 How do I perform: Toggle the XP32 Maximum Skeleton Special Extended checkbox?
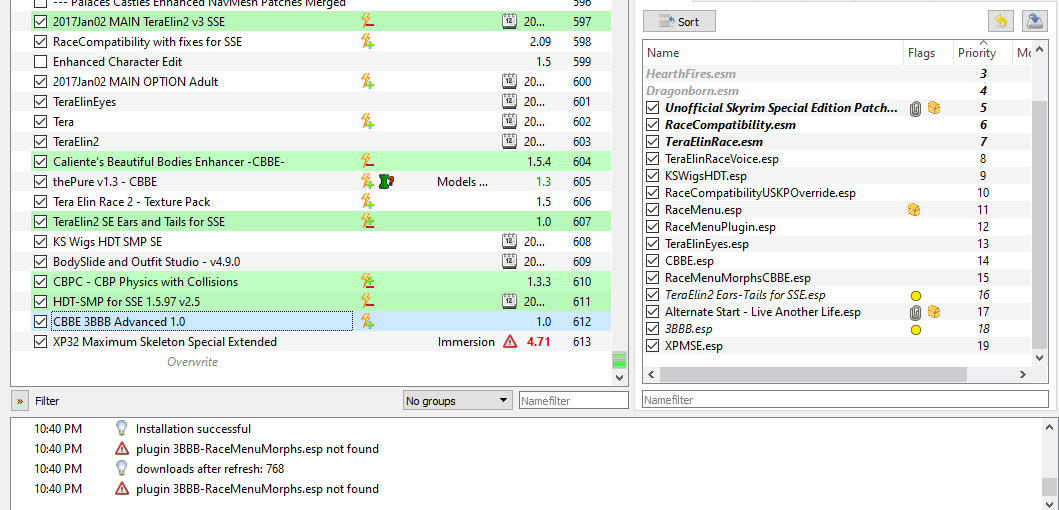(x=40, y=342)
